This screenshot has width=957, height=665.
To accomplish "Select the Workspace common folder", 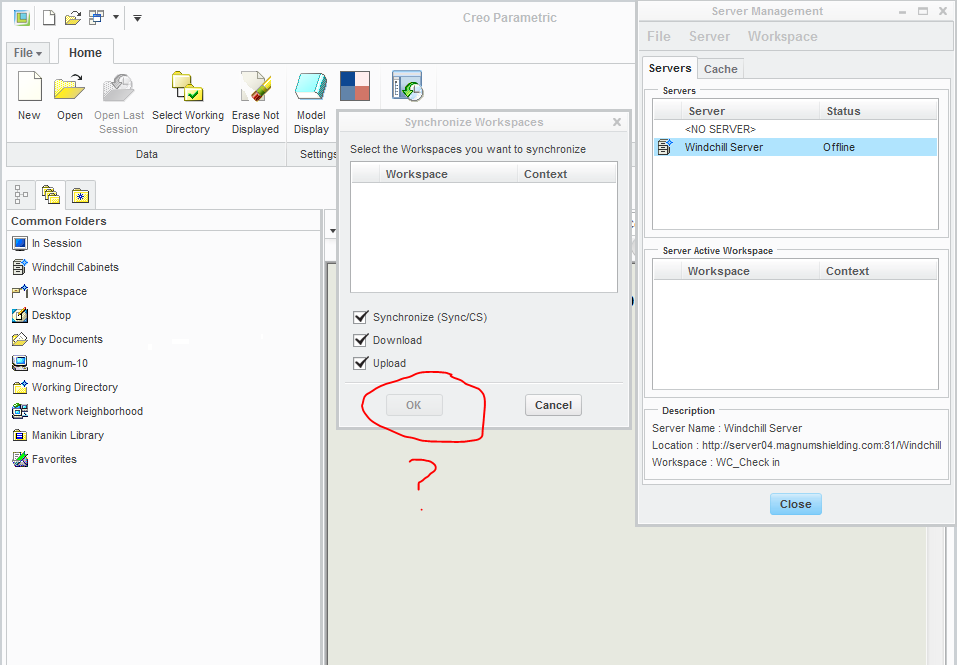I will (x=49, y=291).
